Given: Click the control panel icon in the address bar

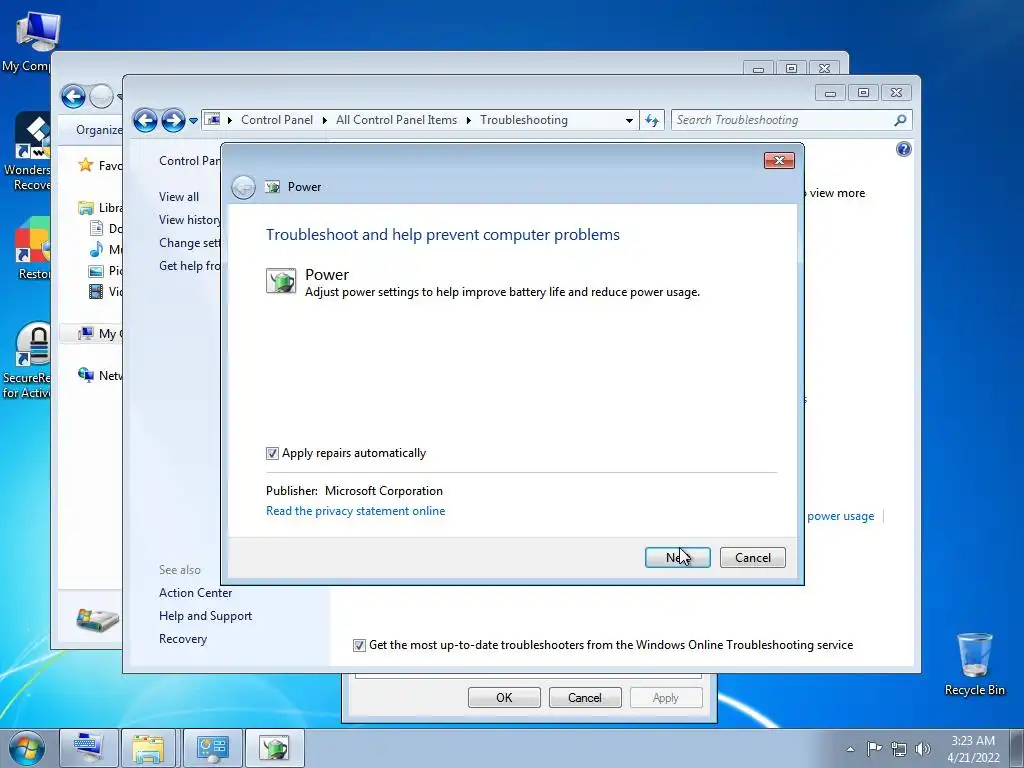Looking at the screenshot, I should pyautogui.click(x=212, y=120).
